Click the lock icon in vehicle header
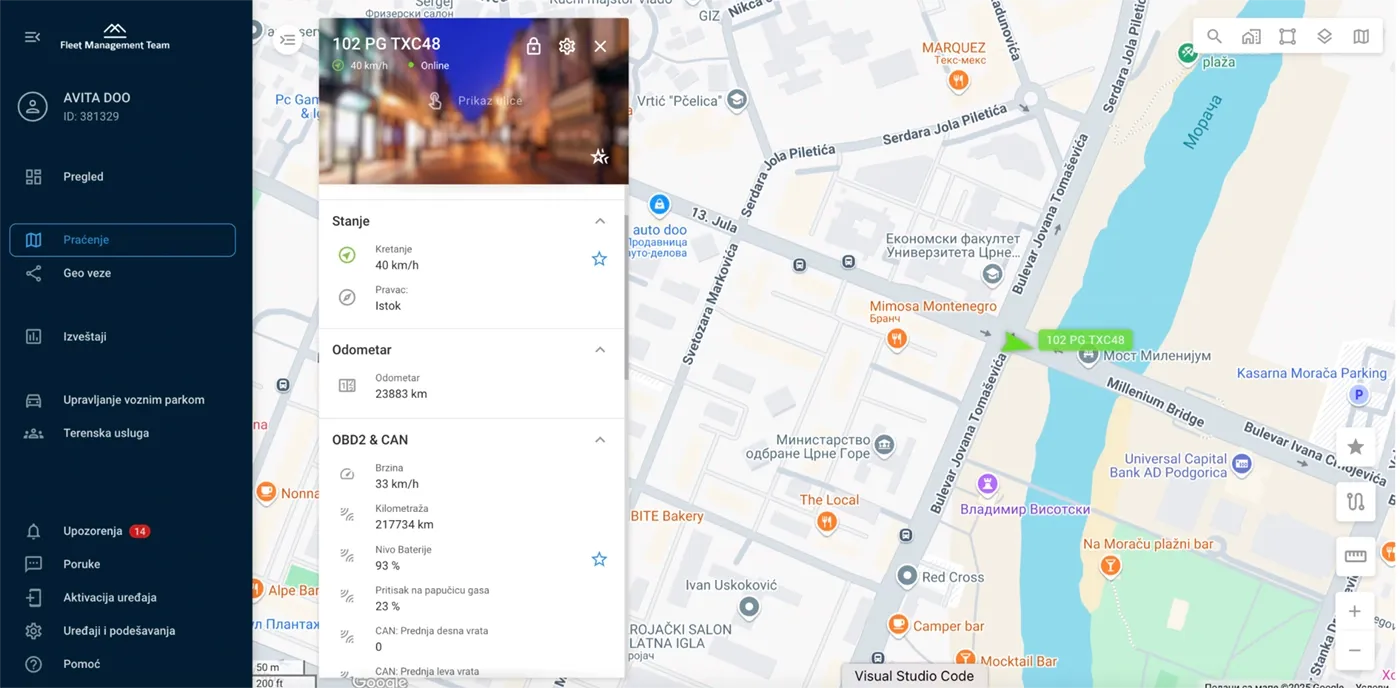 pyautogui.click(x=534, y=46)
